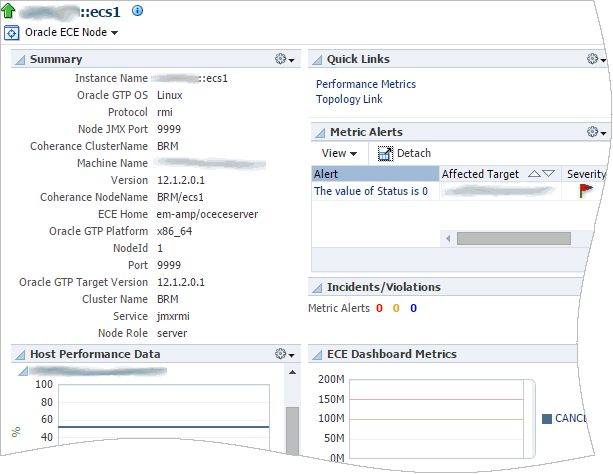Sort Affected Target descending
613x474 pixels.
click(548, 174)
